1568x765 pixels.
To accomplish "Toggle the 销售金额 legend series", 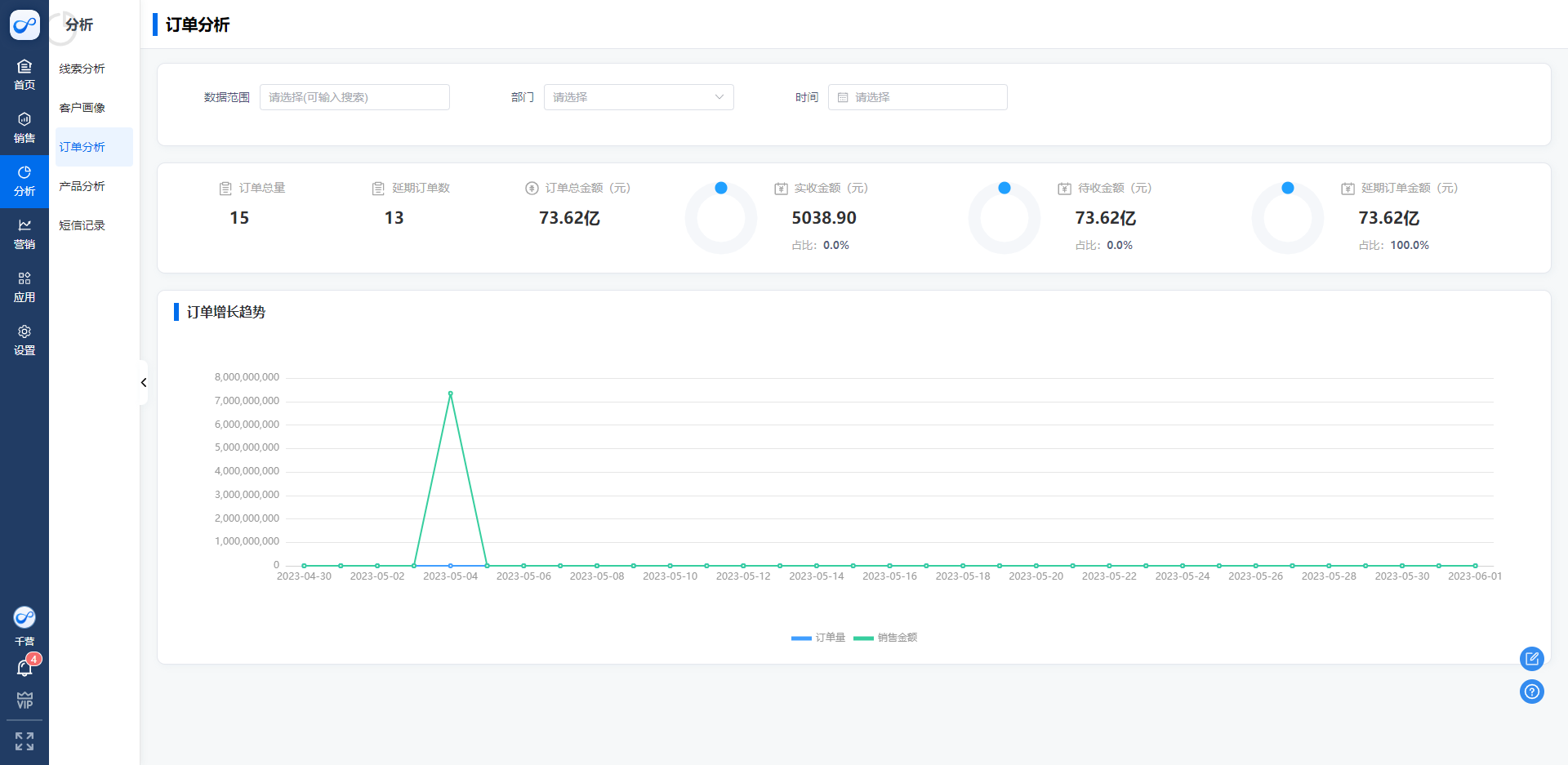I will (886, 638).
